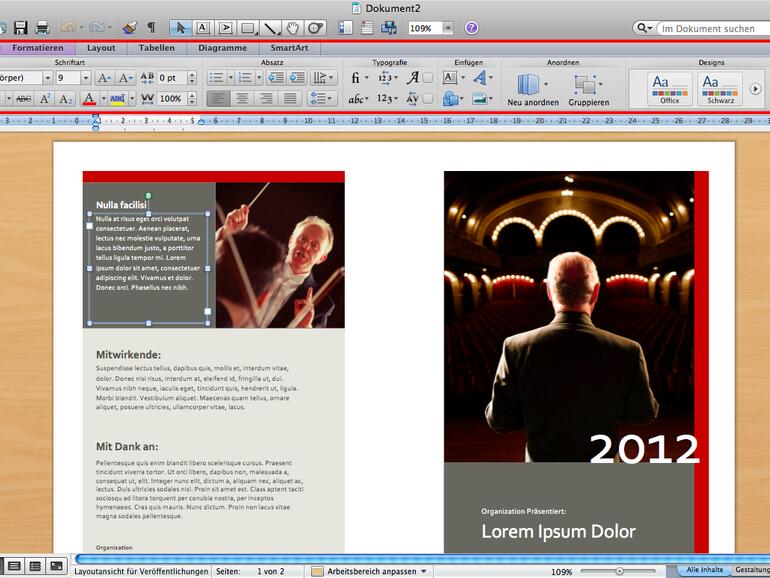Open Word help with purple question mark

[471, 28]
